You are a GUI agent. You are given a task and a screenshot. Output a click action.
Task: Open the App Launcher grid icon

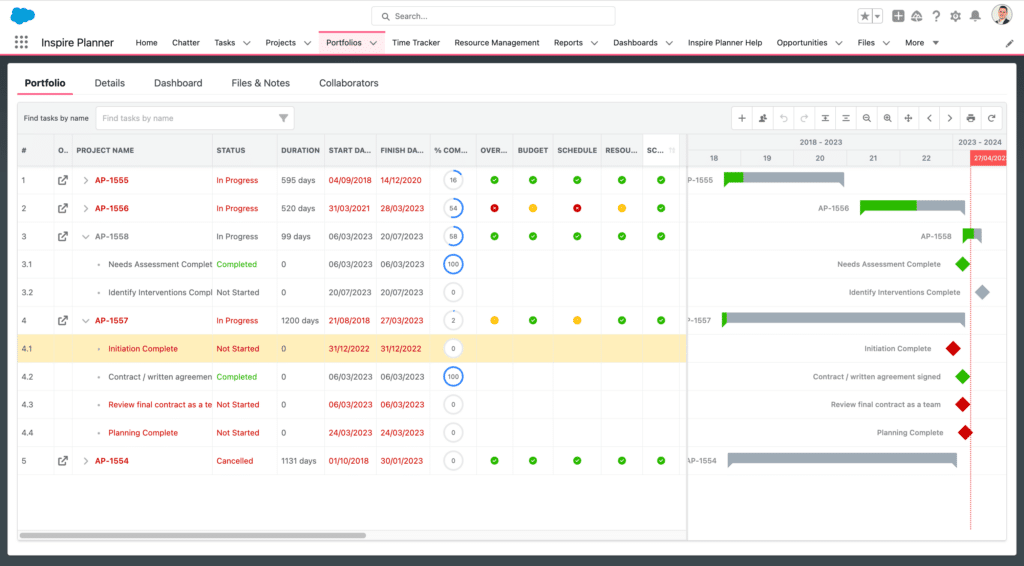[21, 43]
